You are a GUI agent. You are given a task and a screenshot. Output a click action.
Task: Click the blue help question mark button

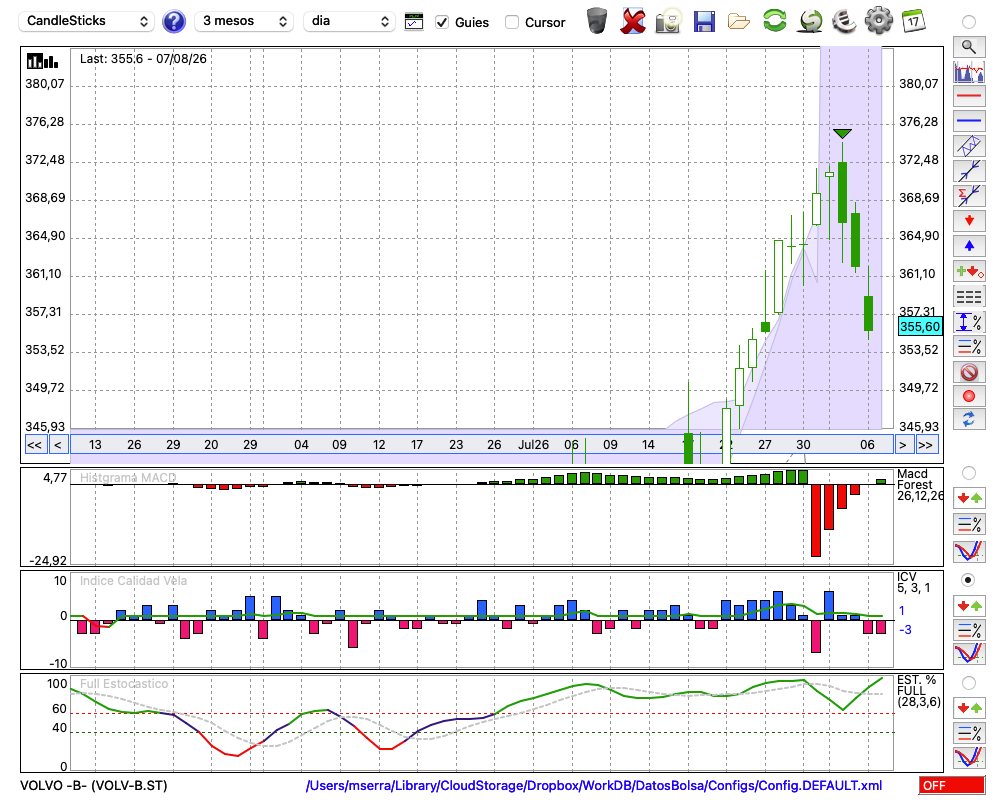coord(173,22)
